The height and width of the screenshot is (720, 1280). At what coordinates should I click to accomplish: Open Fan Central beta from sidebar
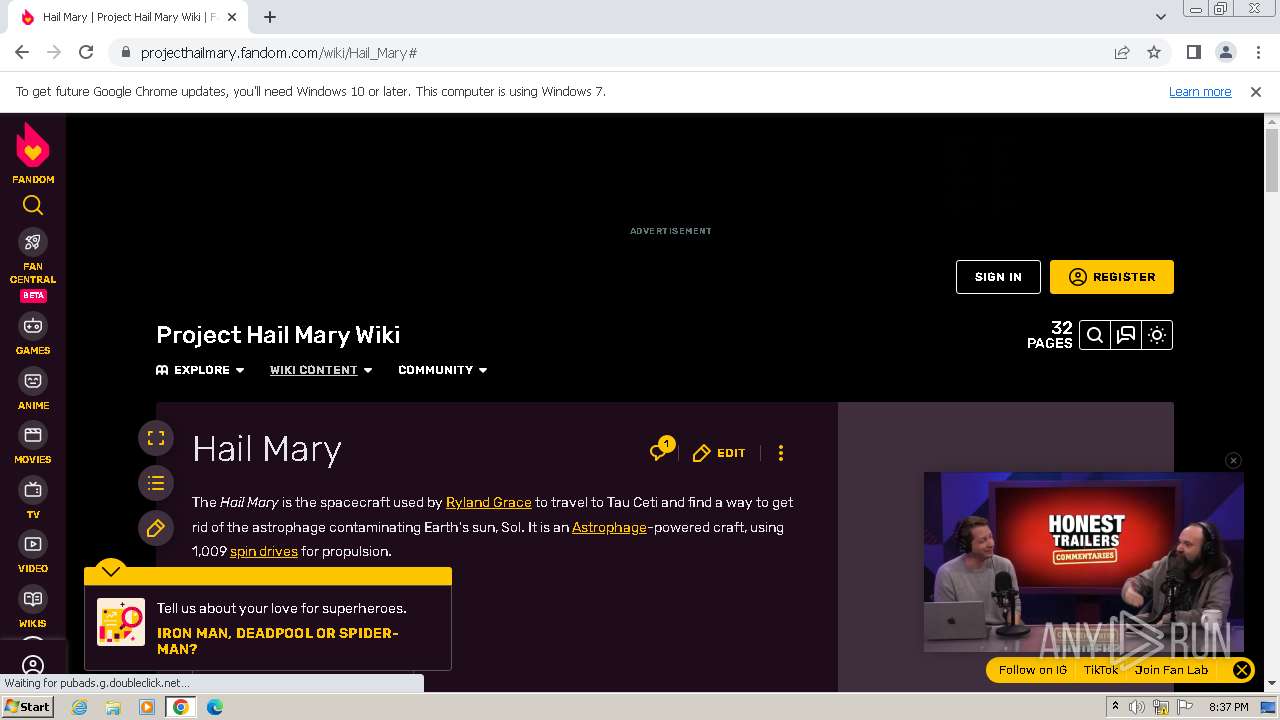coord(33,266)
